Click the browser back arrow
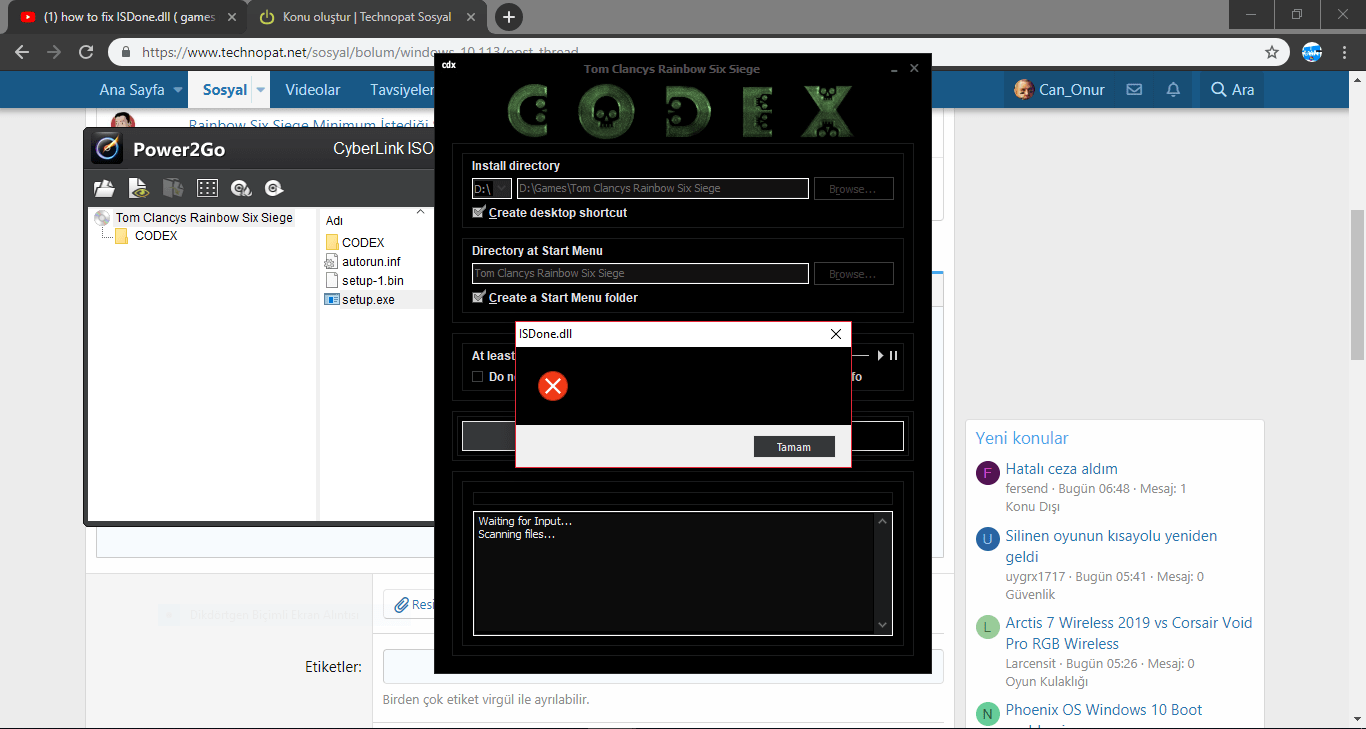The width and height of the screenshot is (1366, 729). point(22,52)
